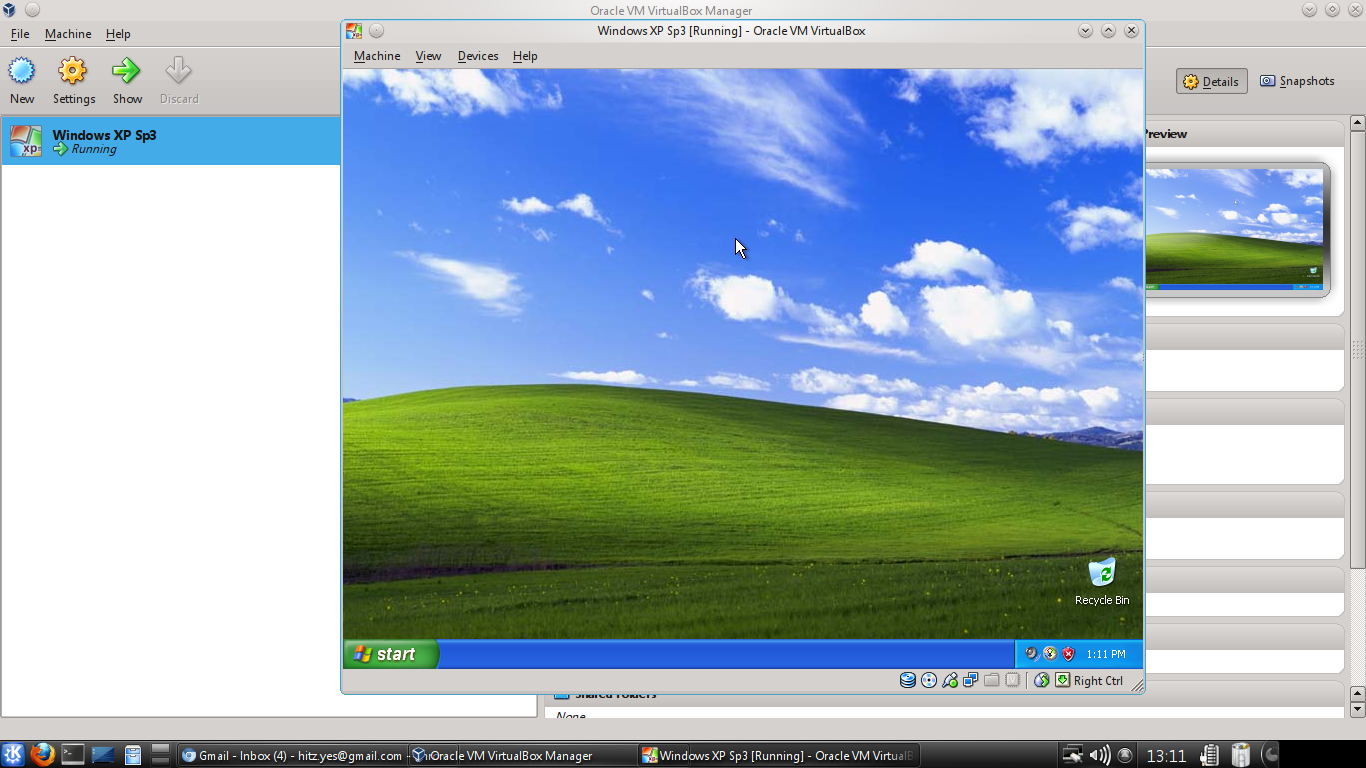The height and width of the screenshot is (768, 1366).
Task: Click the KDE network tray icon
Action: click(1072, 755)
